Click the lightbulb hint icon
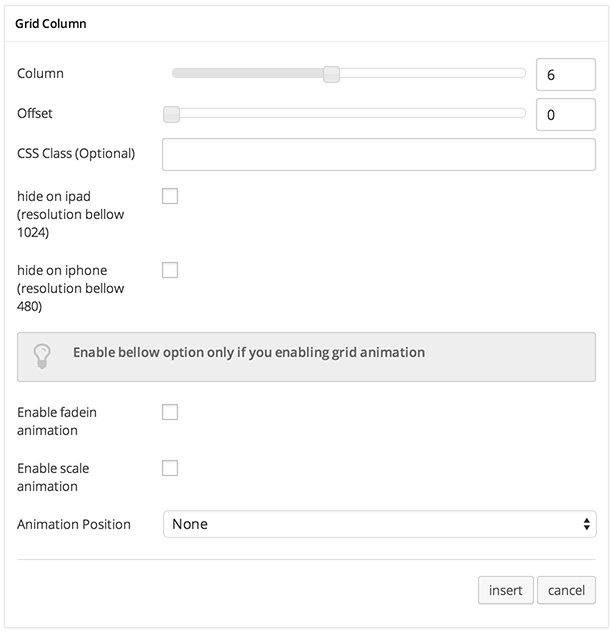This screenshot has height=634, width=613. 42,354
